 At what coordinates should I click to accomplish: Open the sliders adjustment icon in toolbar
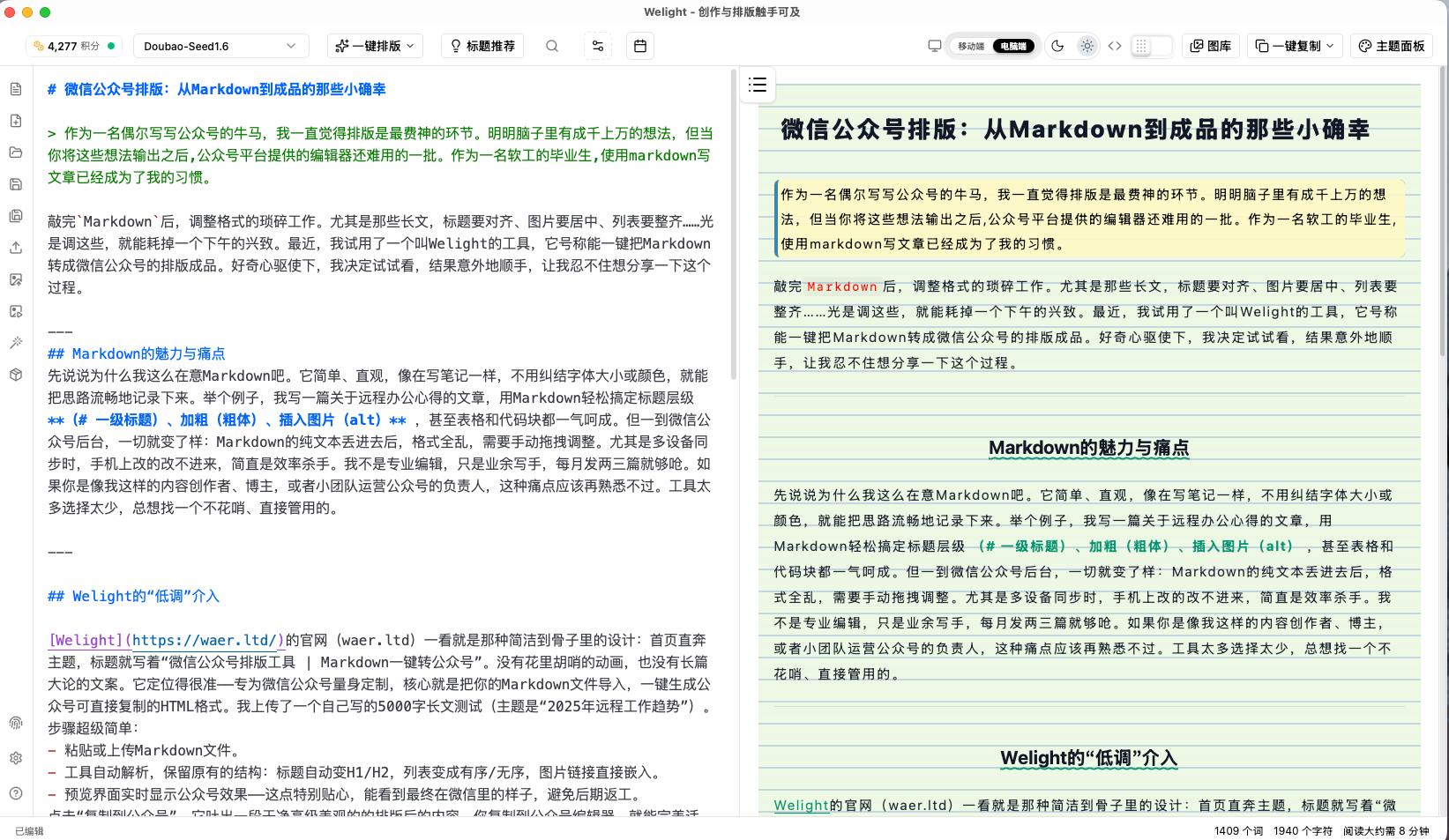click(598, 46)
